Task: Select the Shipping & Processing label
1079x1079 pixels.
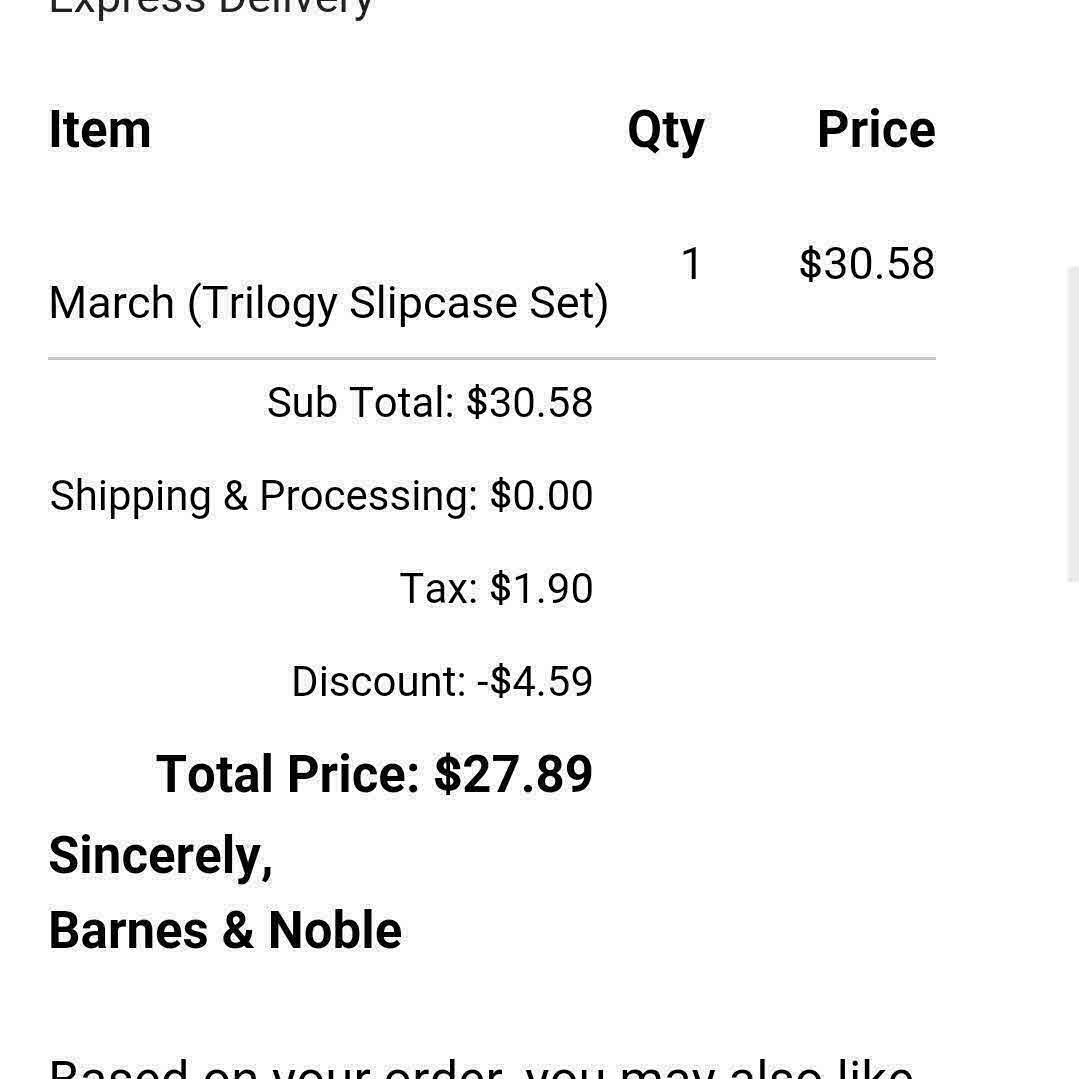Action: click(264, 496)
